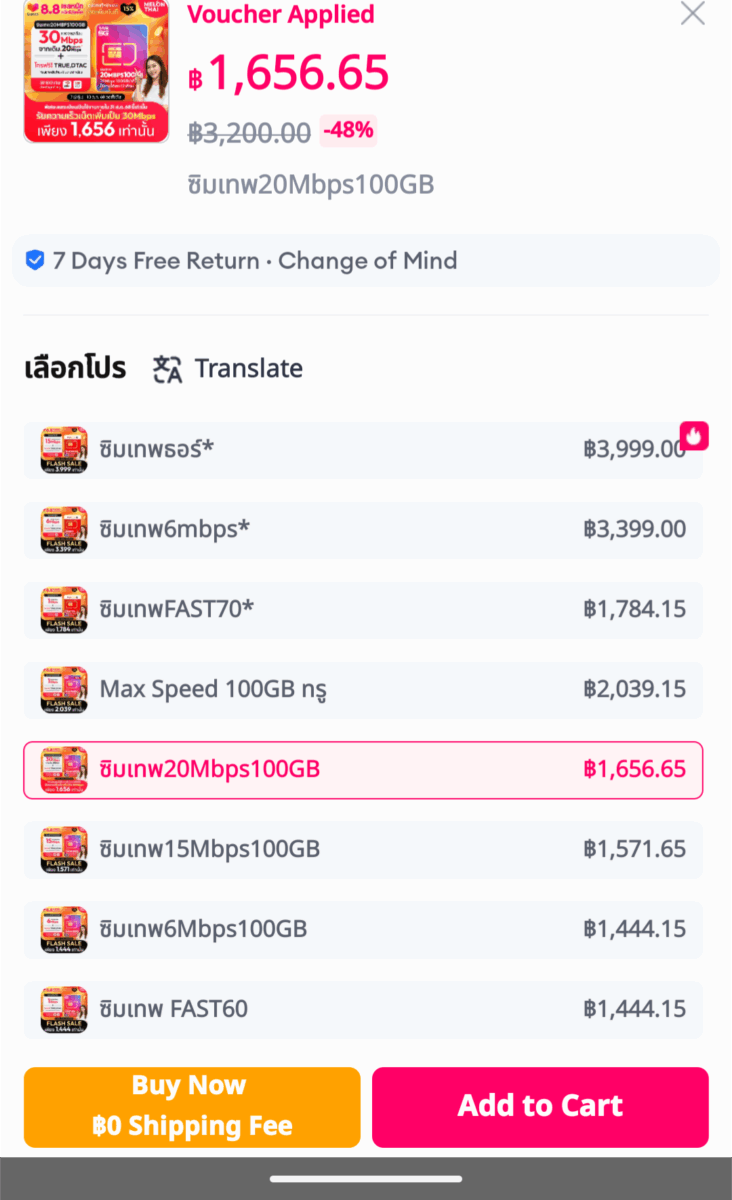732x1200 pixels.
Task: Close the product options sheet
Action: coord(692,13)
